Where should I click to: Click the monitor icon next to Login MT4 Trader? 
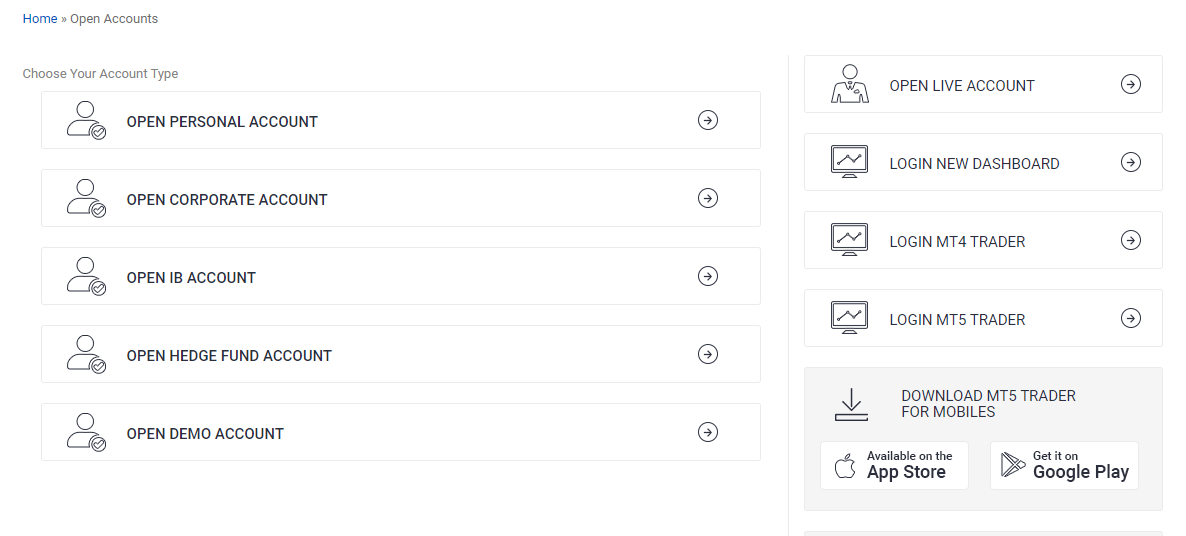coord(849,240)
